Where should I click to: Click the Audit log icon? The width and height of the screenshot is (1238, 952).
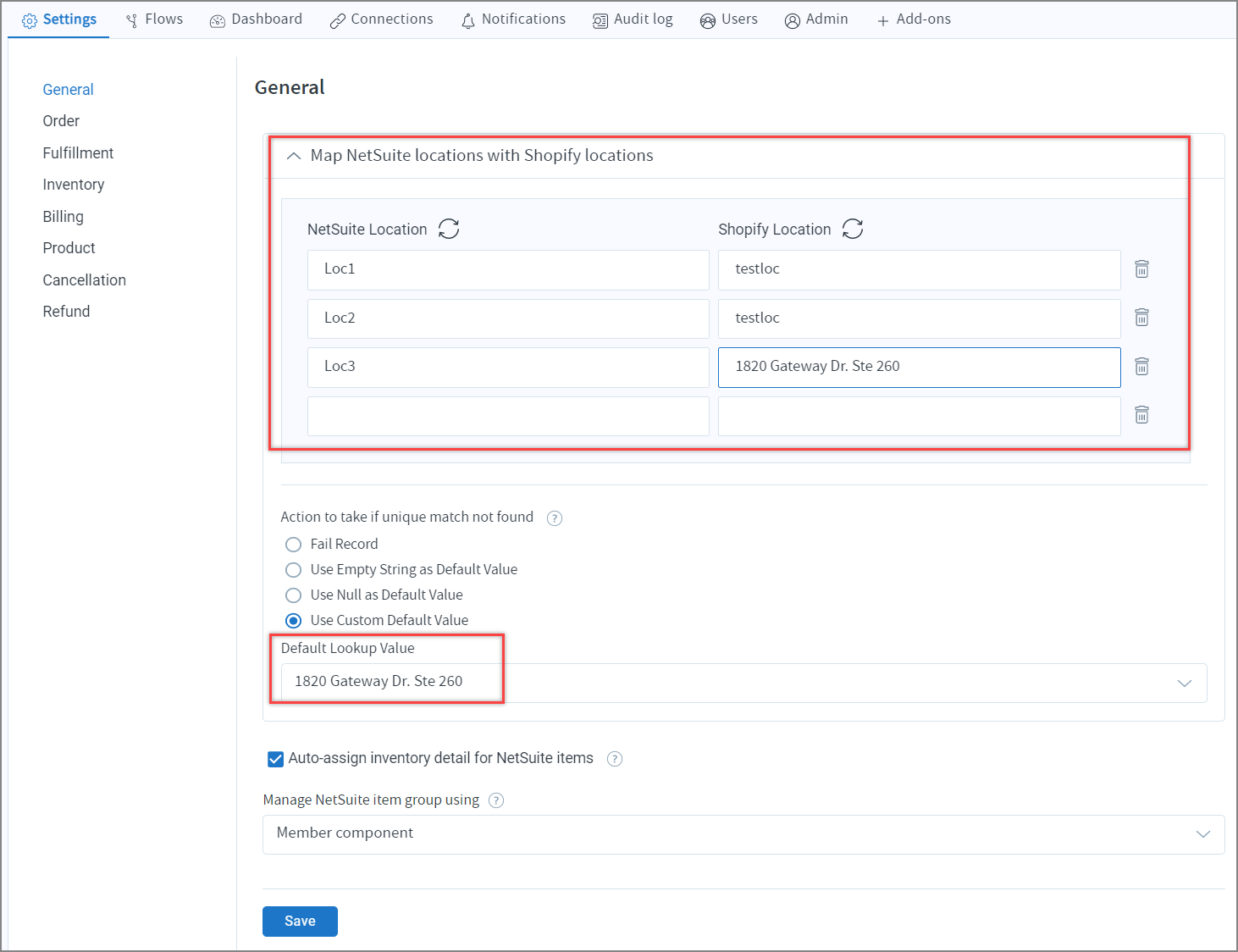(600, 20)
